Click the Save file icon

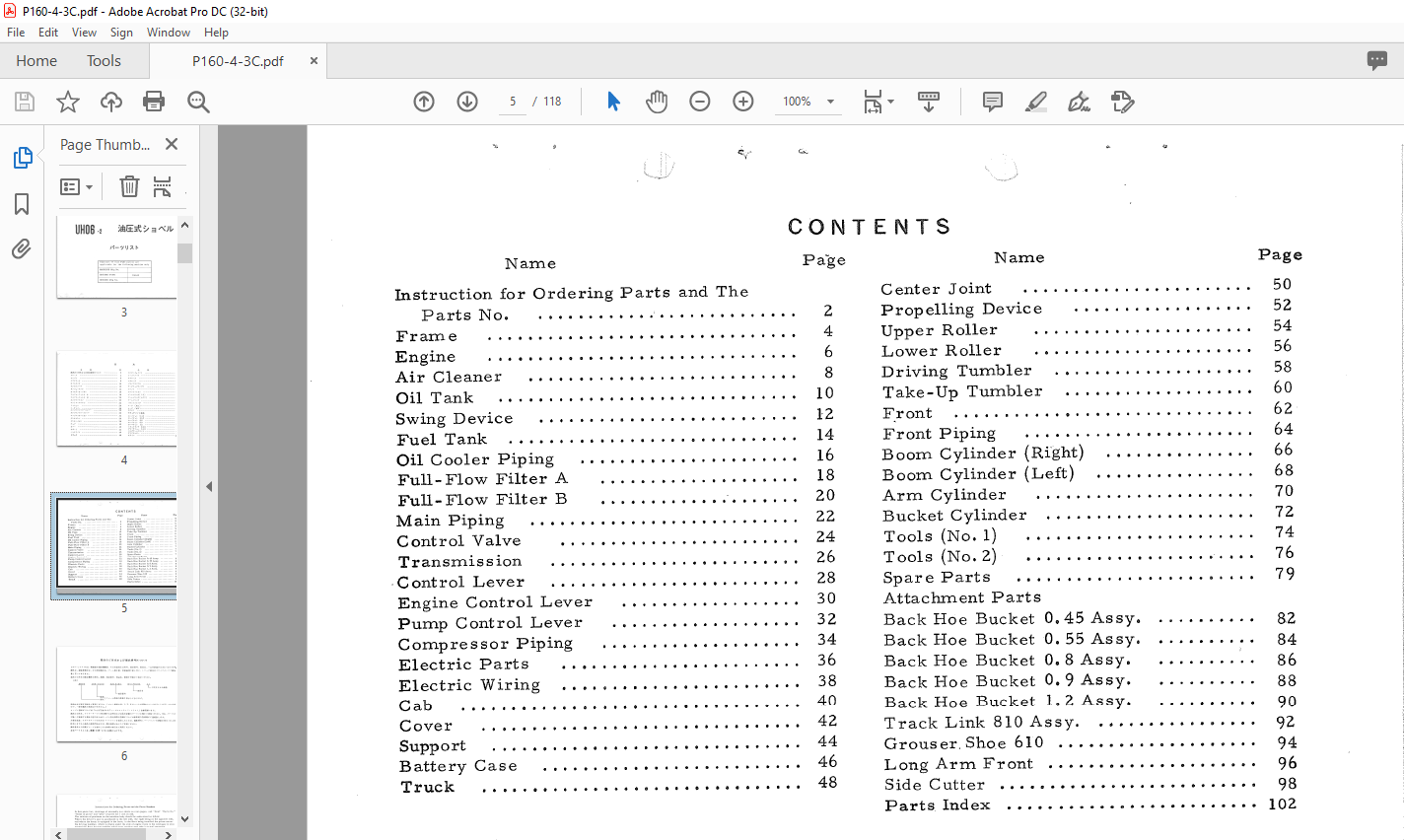[x=25, y=102]
